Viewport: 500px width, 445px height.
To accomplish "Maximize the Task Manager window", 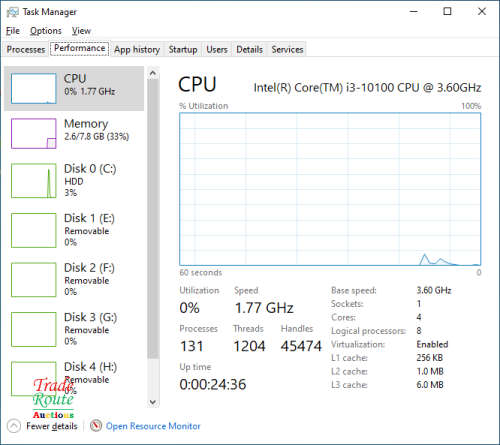I will tap(447, 12).
